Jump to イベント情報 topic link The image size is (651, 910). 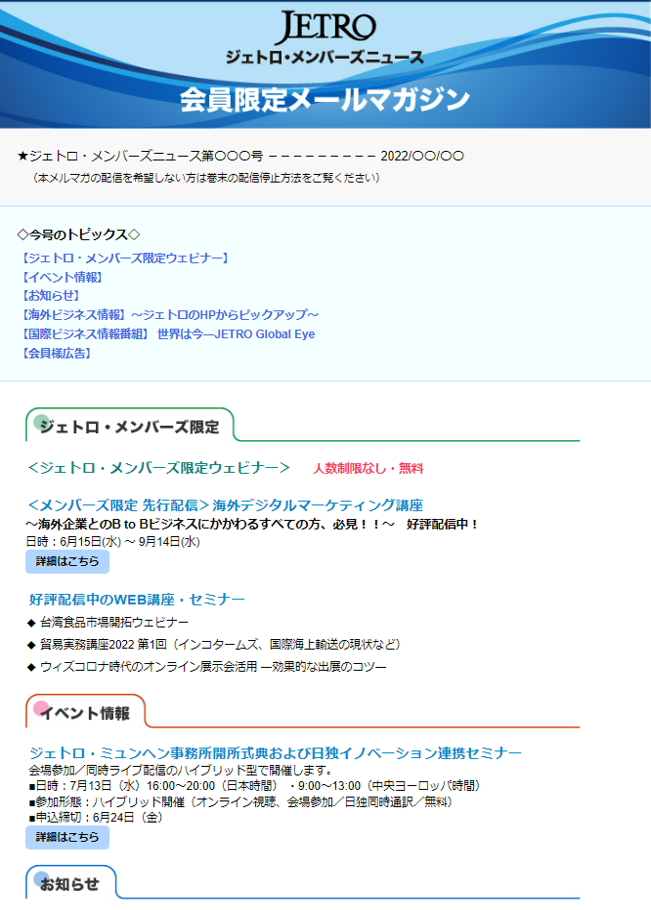click(x=62, y=277)
